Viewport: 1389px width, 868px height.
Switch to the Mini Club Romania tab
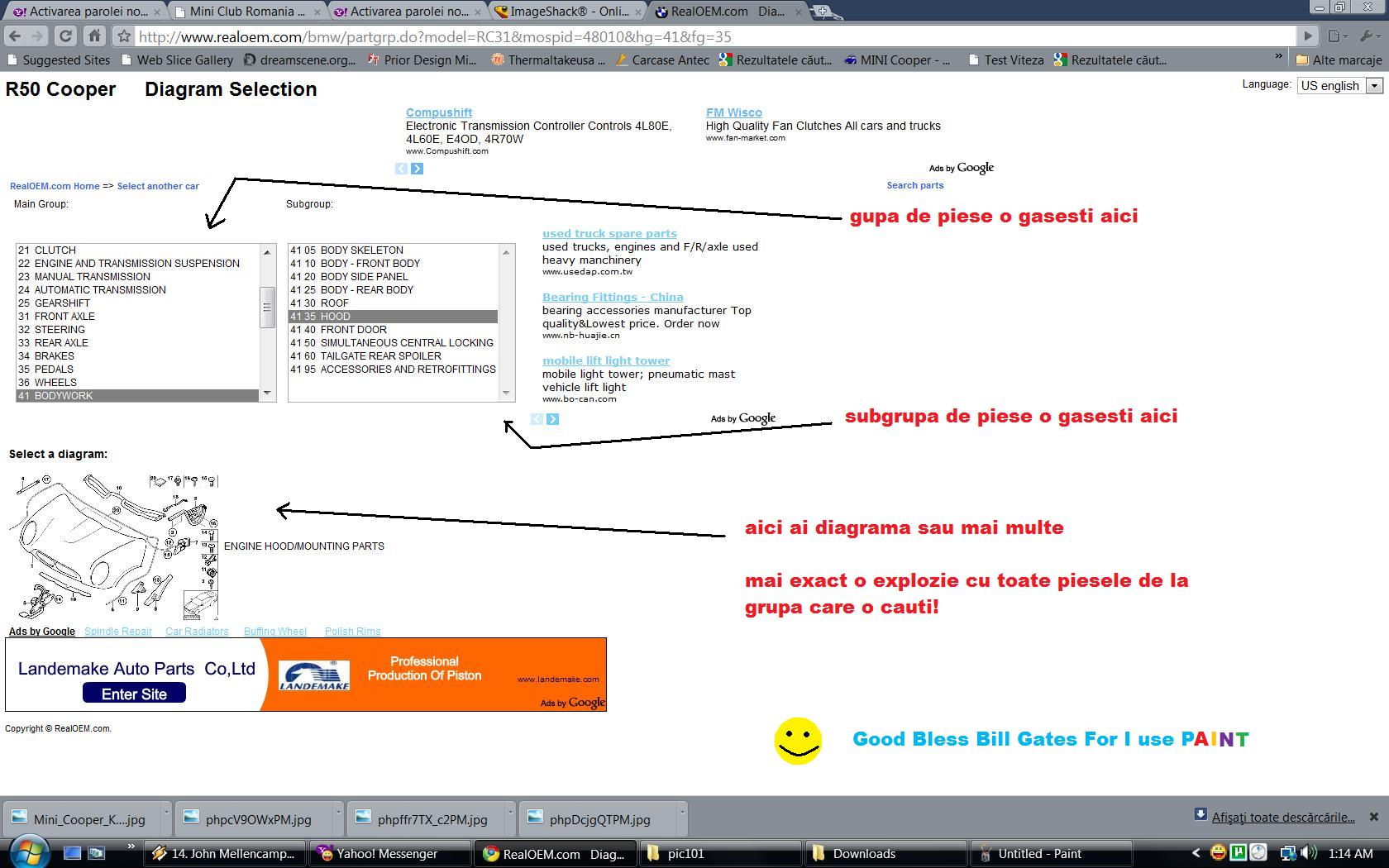(x=246, y=12)
